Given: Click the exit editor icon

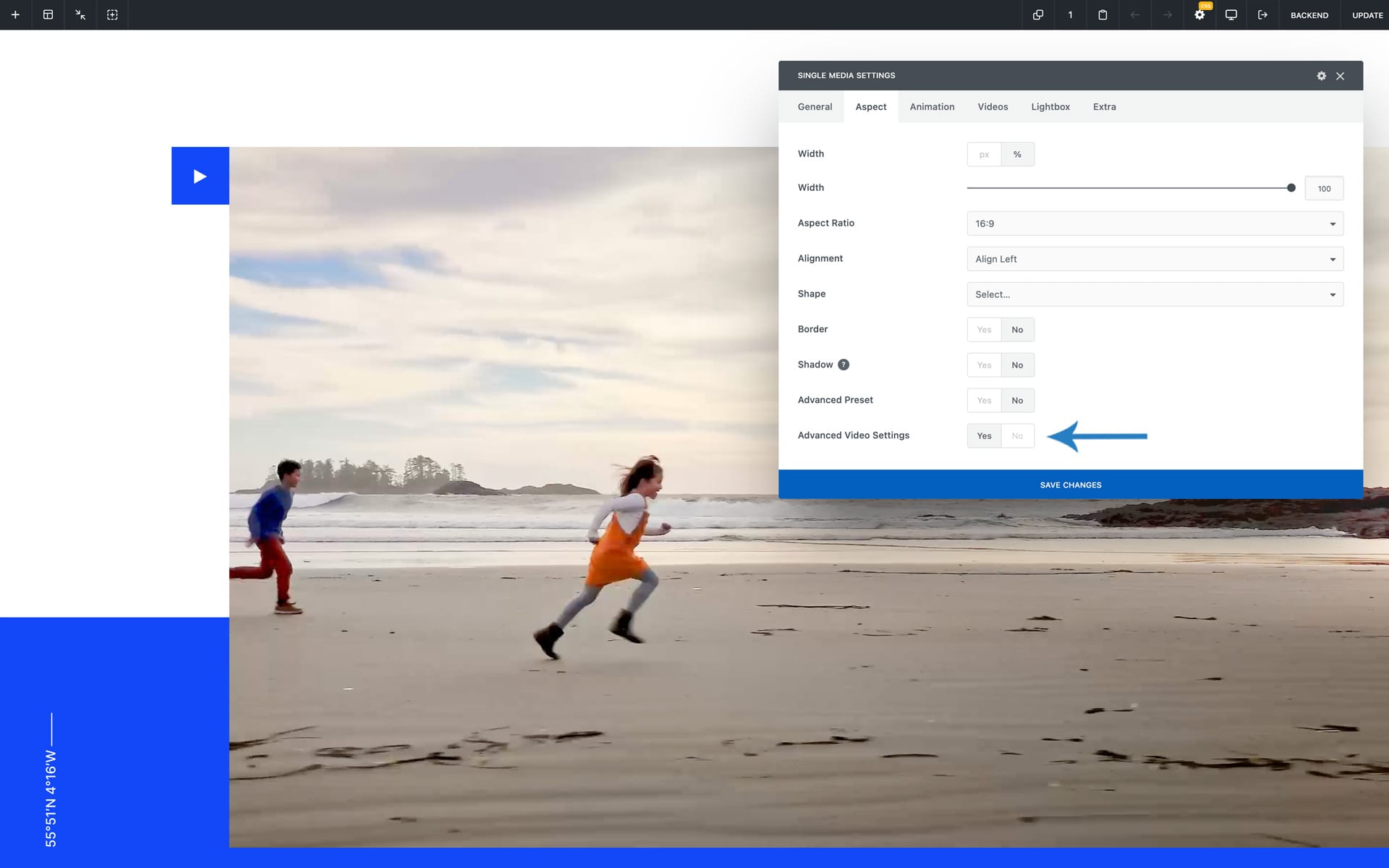Looking at the screenshot, I should pos(1262,14).
